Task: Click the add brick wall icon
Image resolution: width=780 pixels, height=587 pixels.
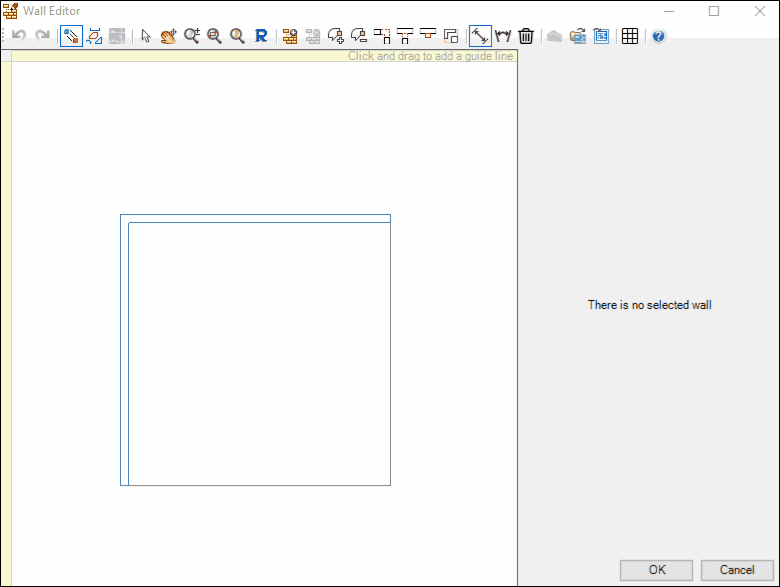Action: pos(290,36)
